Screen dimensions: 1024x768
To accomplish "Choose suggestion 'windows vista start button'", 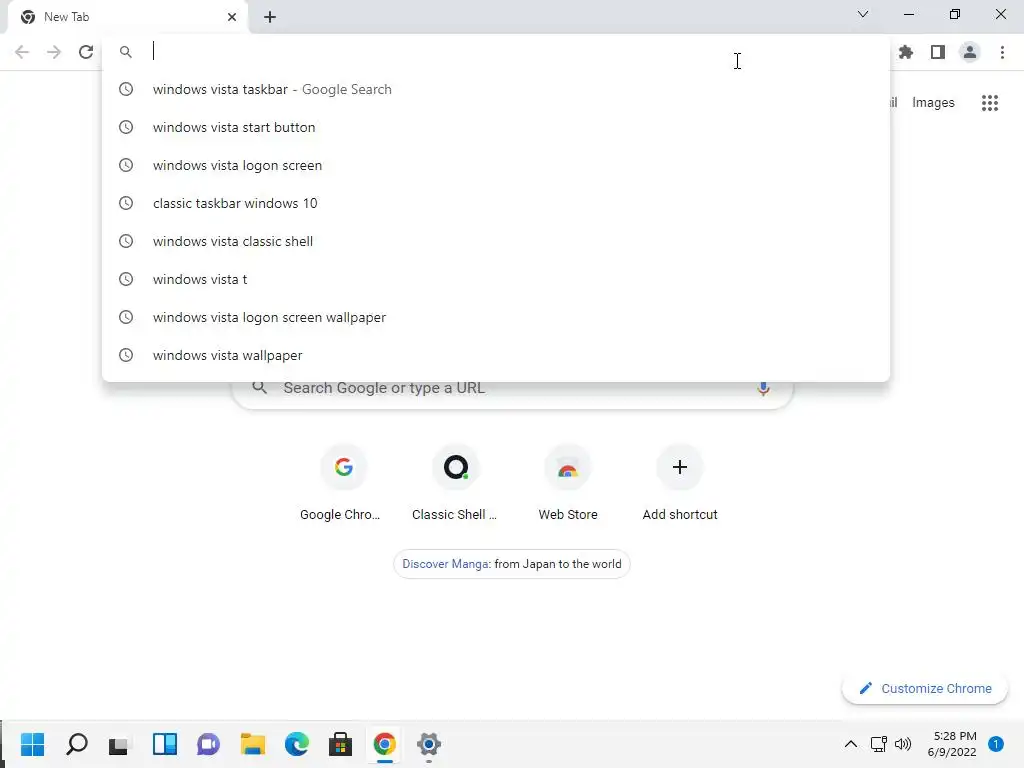I will point(496,127).
